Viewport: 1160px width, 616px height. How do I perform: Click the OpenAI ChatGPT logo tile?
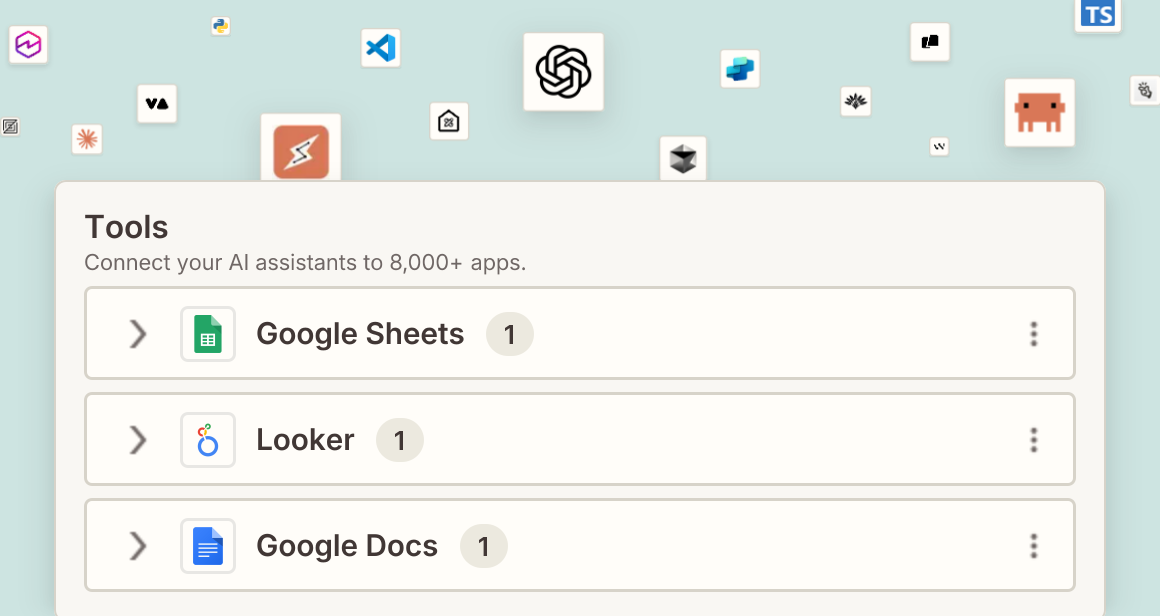[564, 72]
